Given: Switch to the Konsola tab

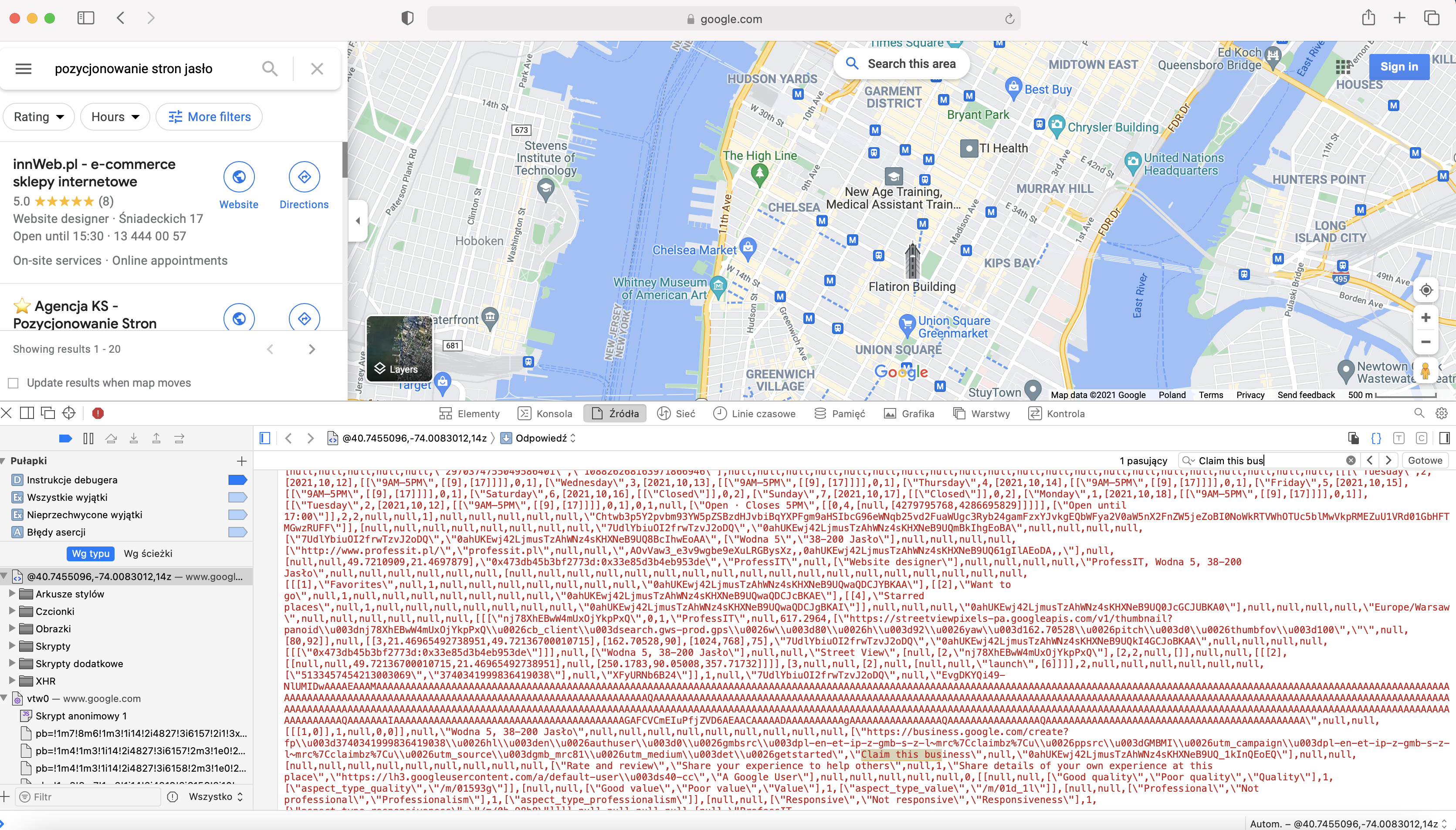Looking at the screenshot, I should click(545, 413).
